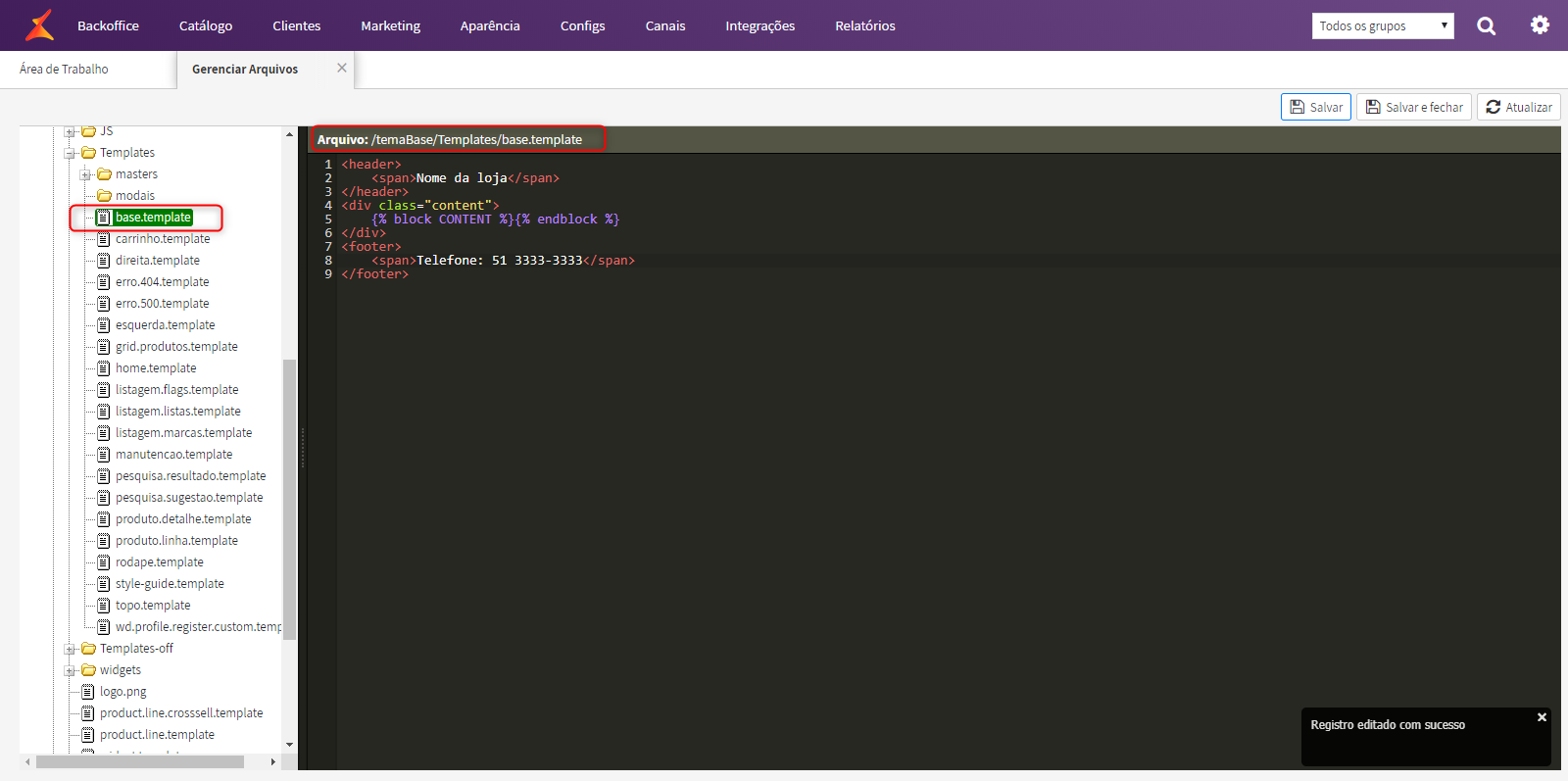This screenshot has height=781, width=1568.
Task: Open the Canais menu
Action: tap(665, 25)
